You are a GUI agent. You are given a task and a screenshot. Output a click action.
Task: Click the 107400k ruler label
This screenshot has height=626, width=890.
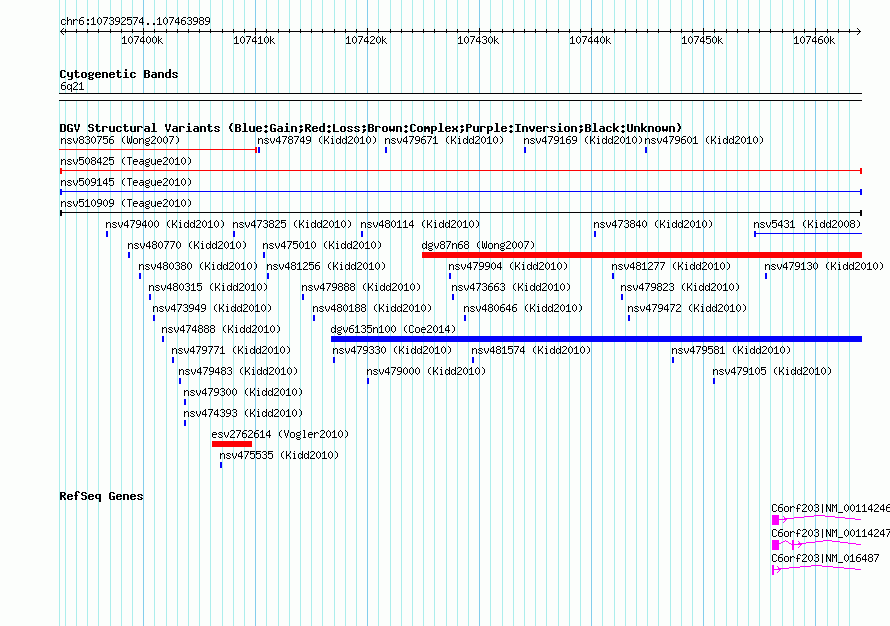pos(142,40)
